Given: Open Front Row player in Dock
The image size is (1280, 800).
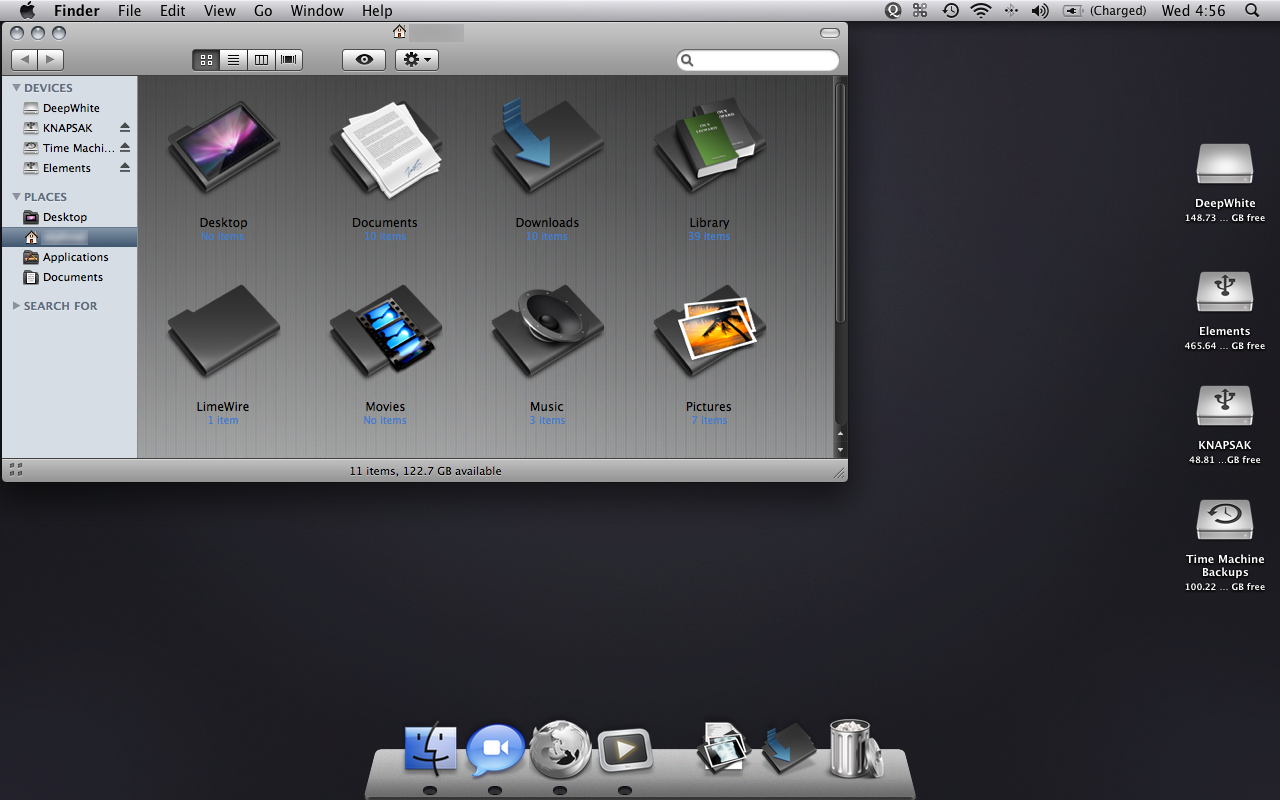Looking at the screenshot, I should pyautogui.click(x=625, y=750).
